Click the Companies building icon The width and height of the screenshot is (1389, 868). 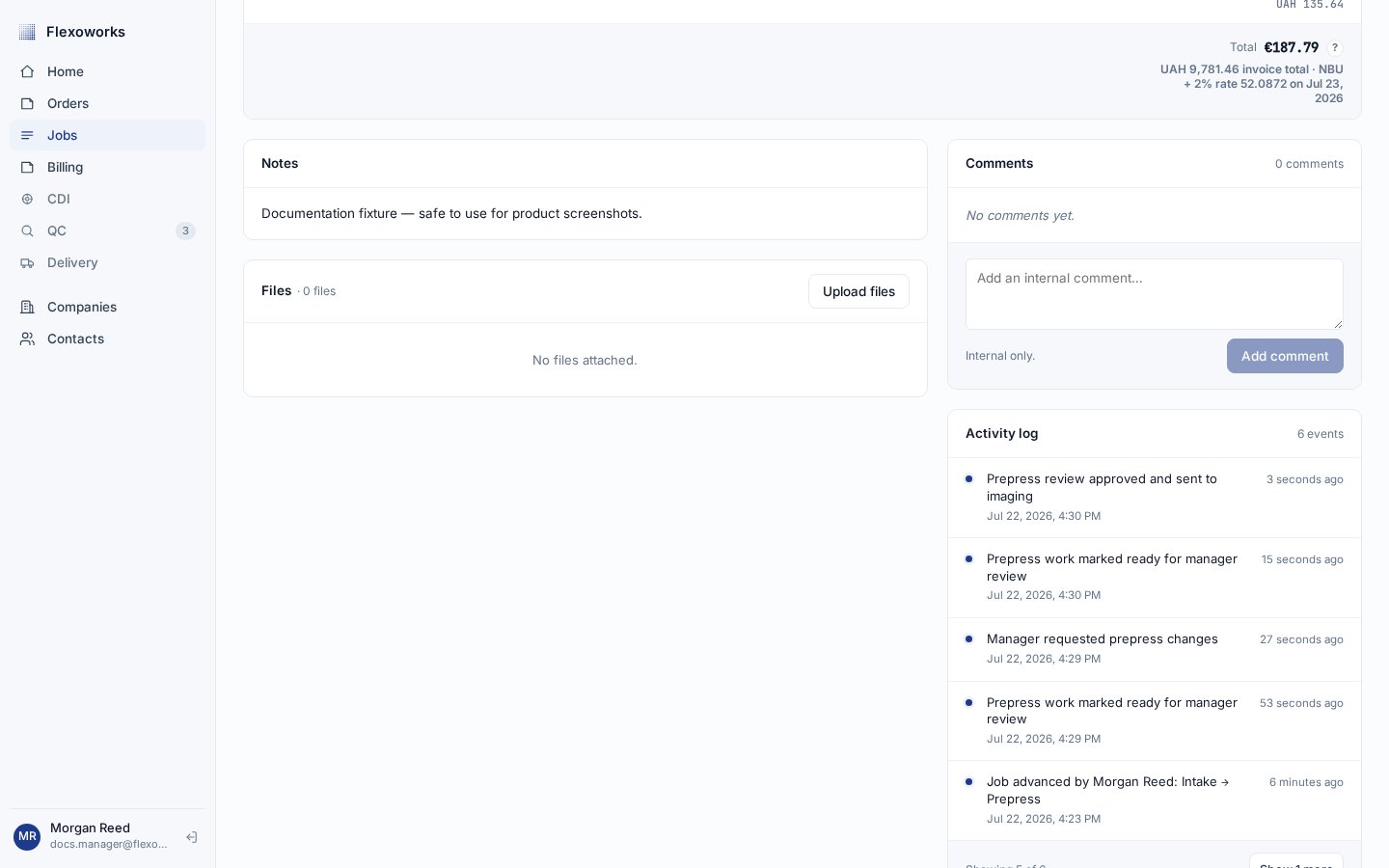[x=27, y=307]
